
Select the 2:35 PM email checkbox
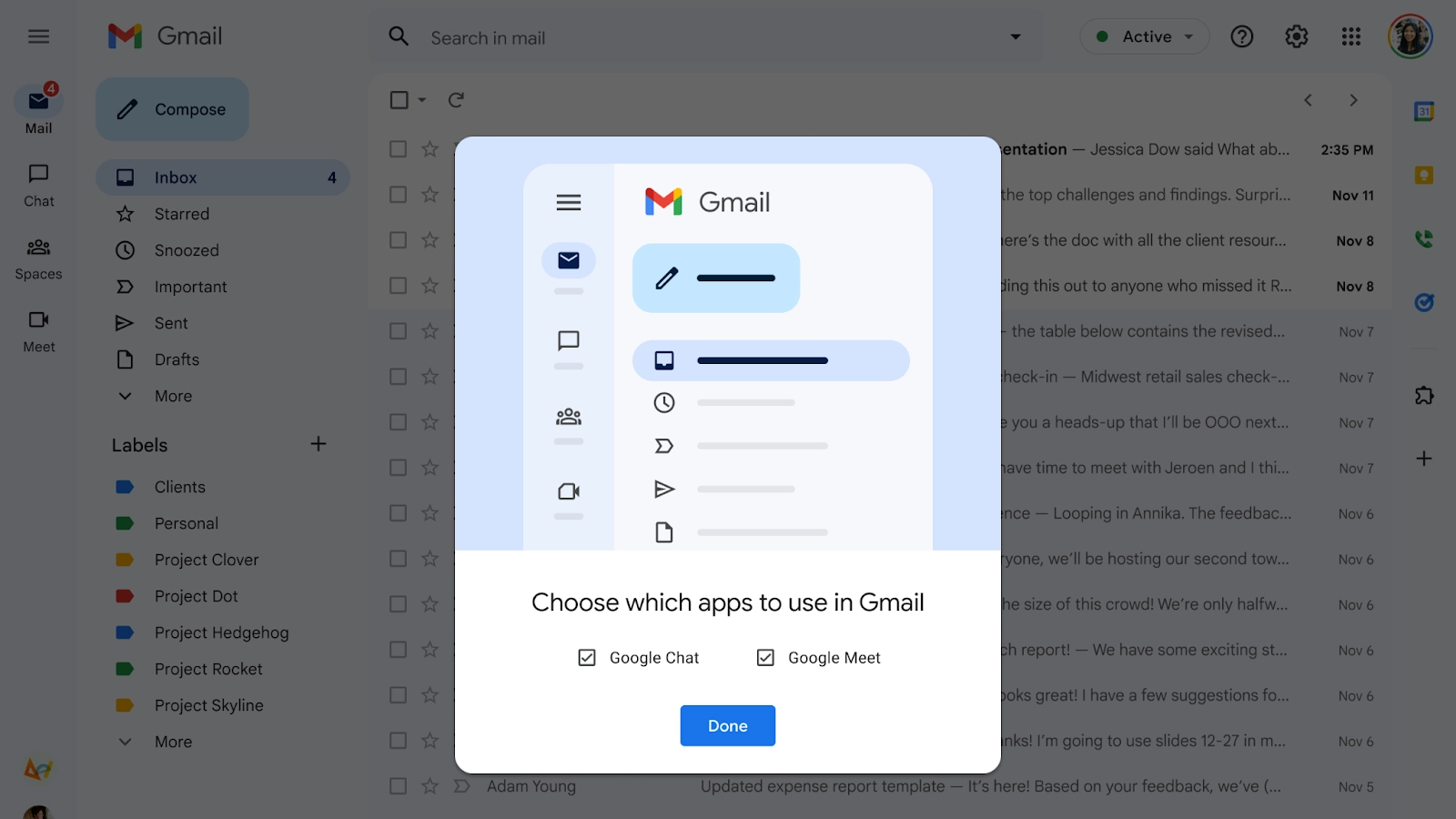point(398,149)
